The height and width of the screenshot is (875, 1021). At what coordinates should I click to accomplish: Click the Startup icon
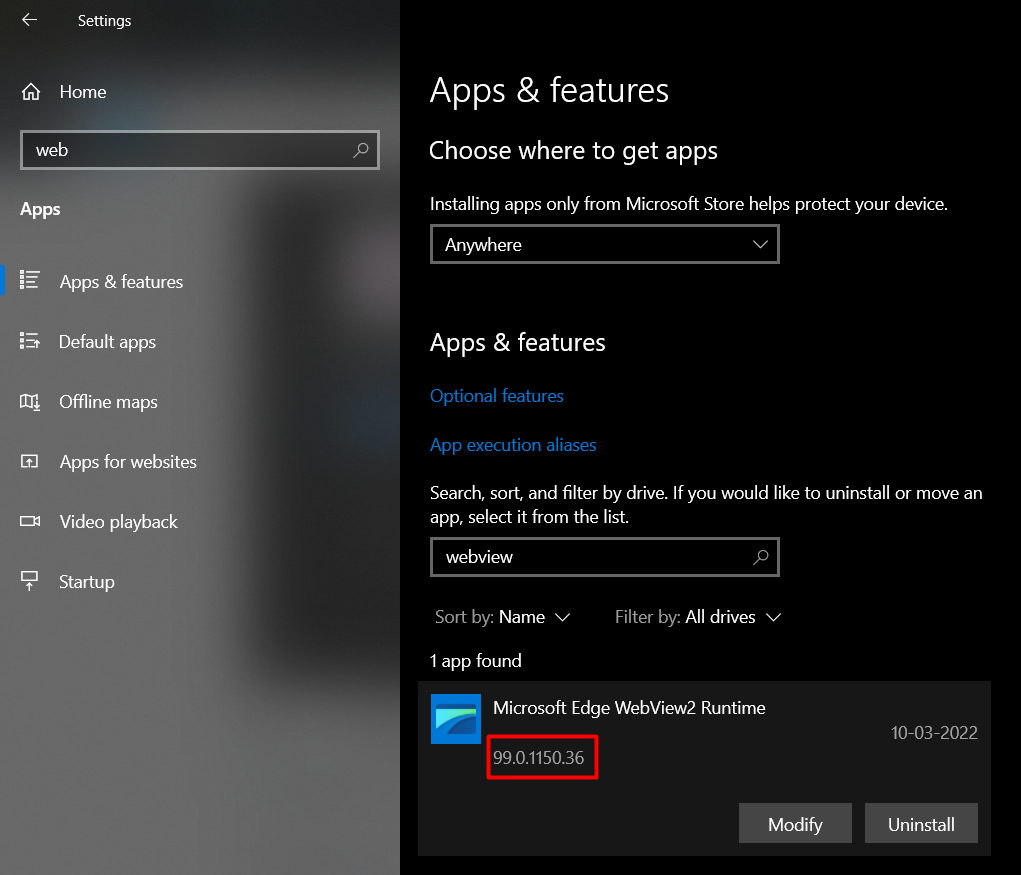click(x=29, y=580)
